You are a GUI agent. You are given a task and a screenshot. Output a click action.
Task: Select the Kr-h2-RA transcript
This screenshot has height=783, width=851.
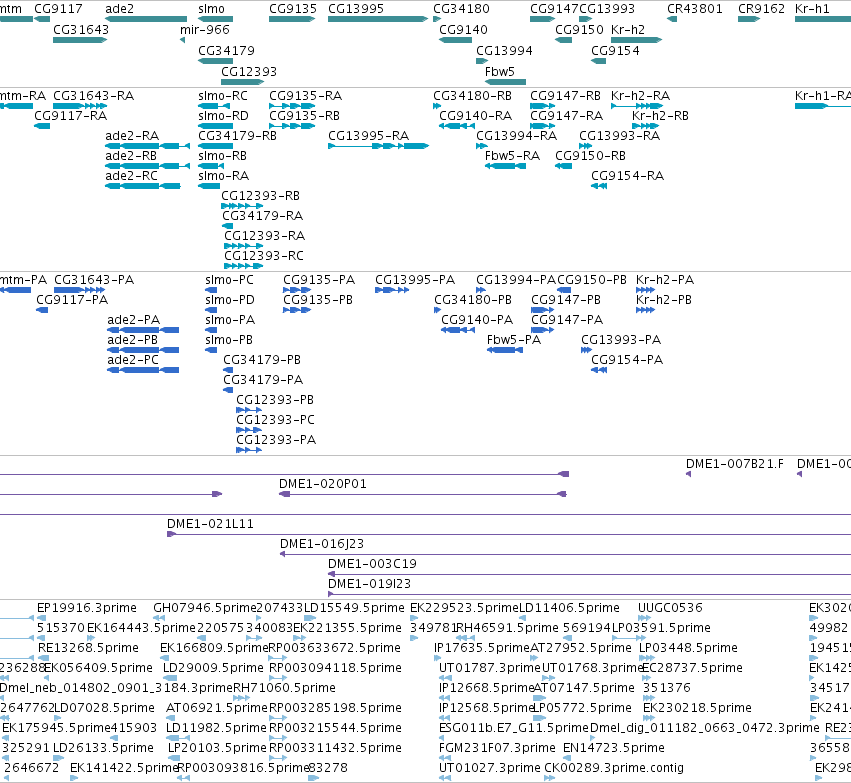tap(637, 106)
